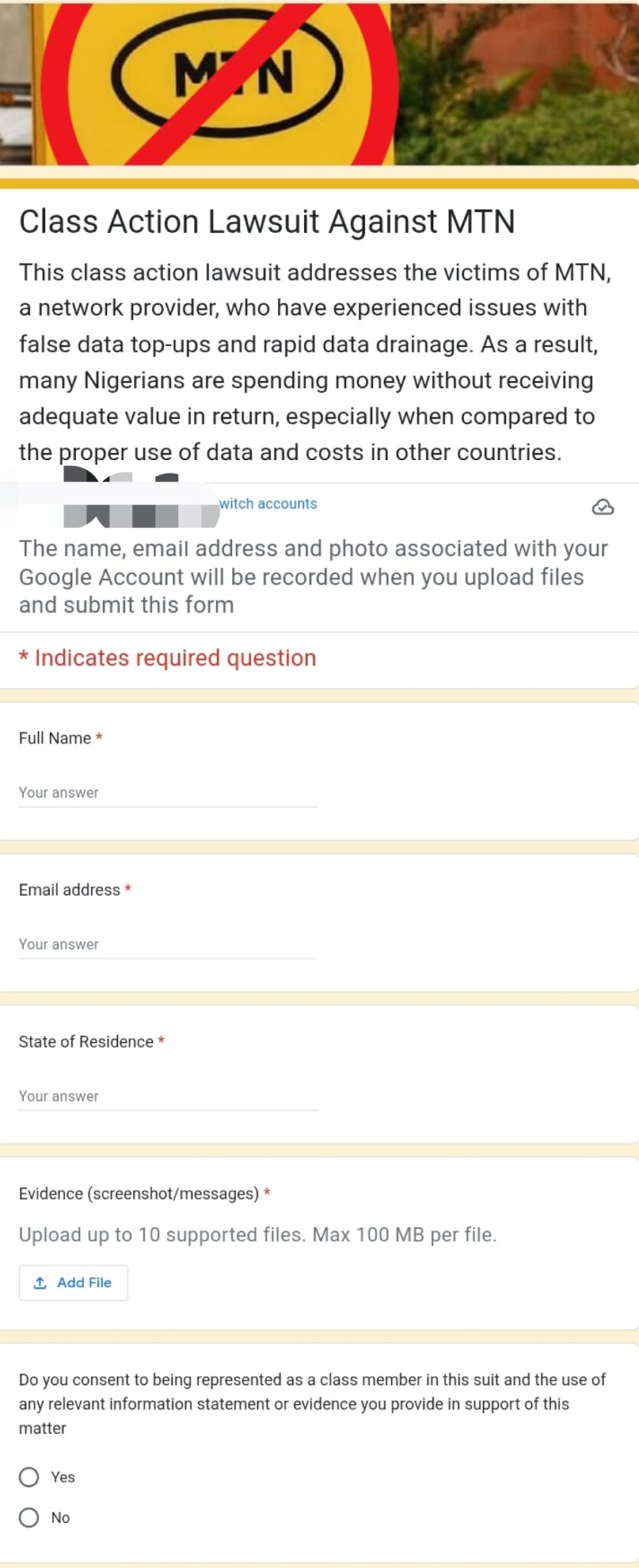Click the cloud saved-draft icon
The image size is (639, 1568).
tap(602, 507)
